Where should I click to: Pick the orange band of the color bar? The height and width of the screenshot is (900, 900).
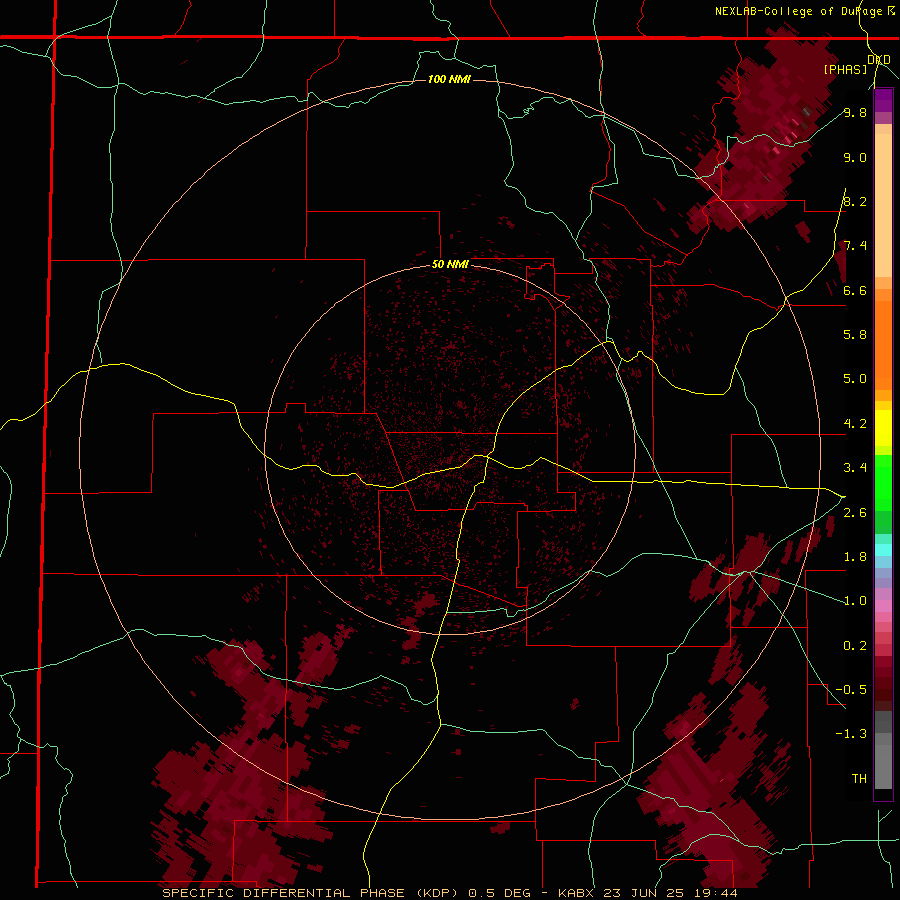883,344
